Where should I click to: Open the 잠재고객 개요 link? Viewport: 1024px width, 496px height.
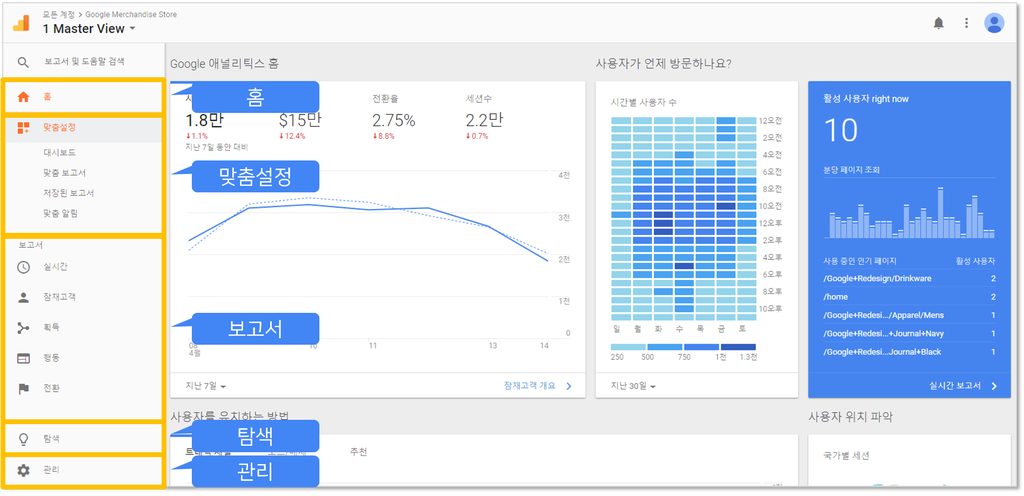pyautogui.click(x=530, y=386)
